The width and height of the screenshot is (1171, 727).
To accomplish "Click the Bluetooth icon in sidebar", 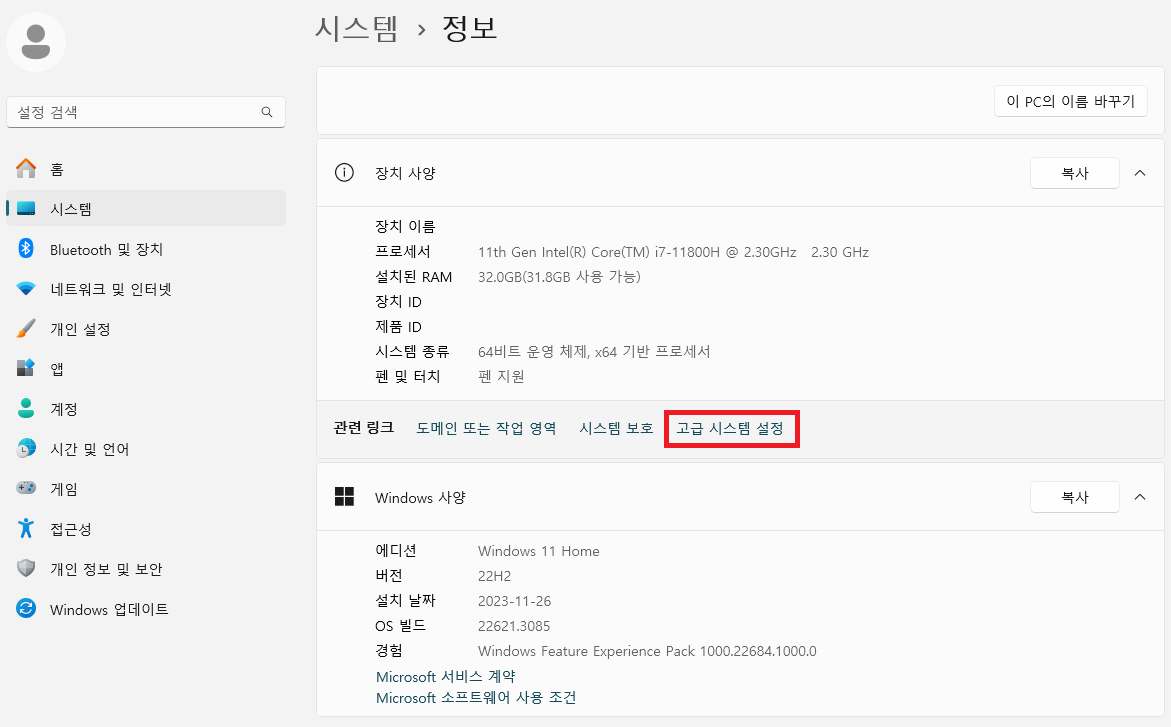I will [26, 248].
